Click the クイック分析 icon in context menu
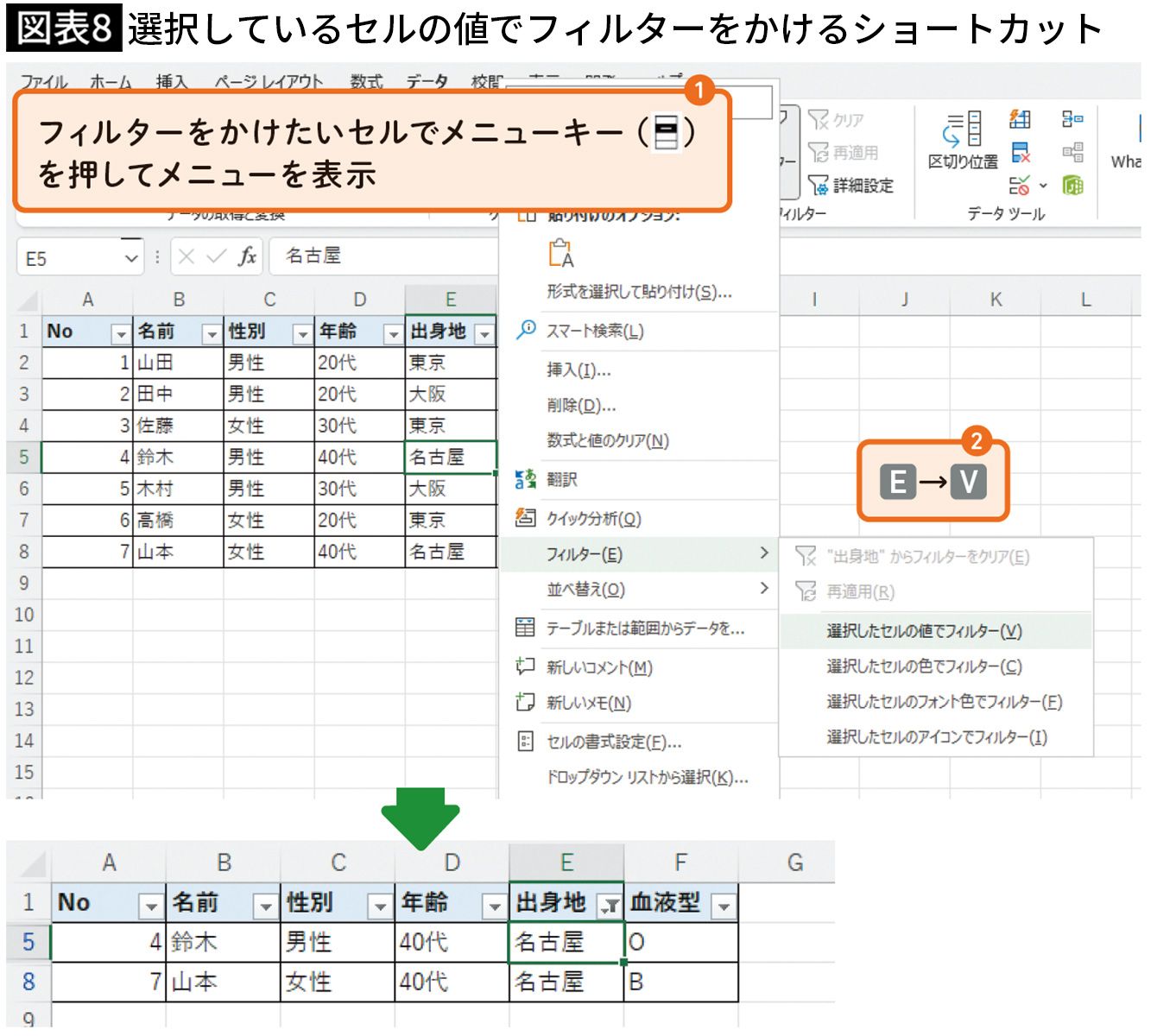 tap(525, 518)
